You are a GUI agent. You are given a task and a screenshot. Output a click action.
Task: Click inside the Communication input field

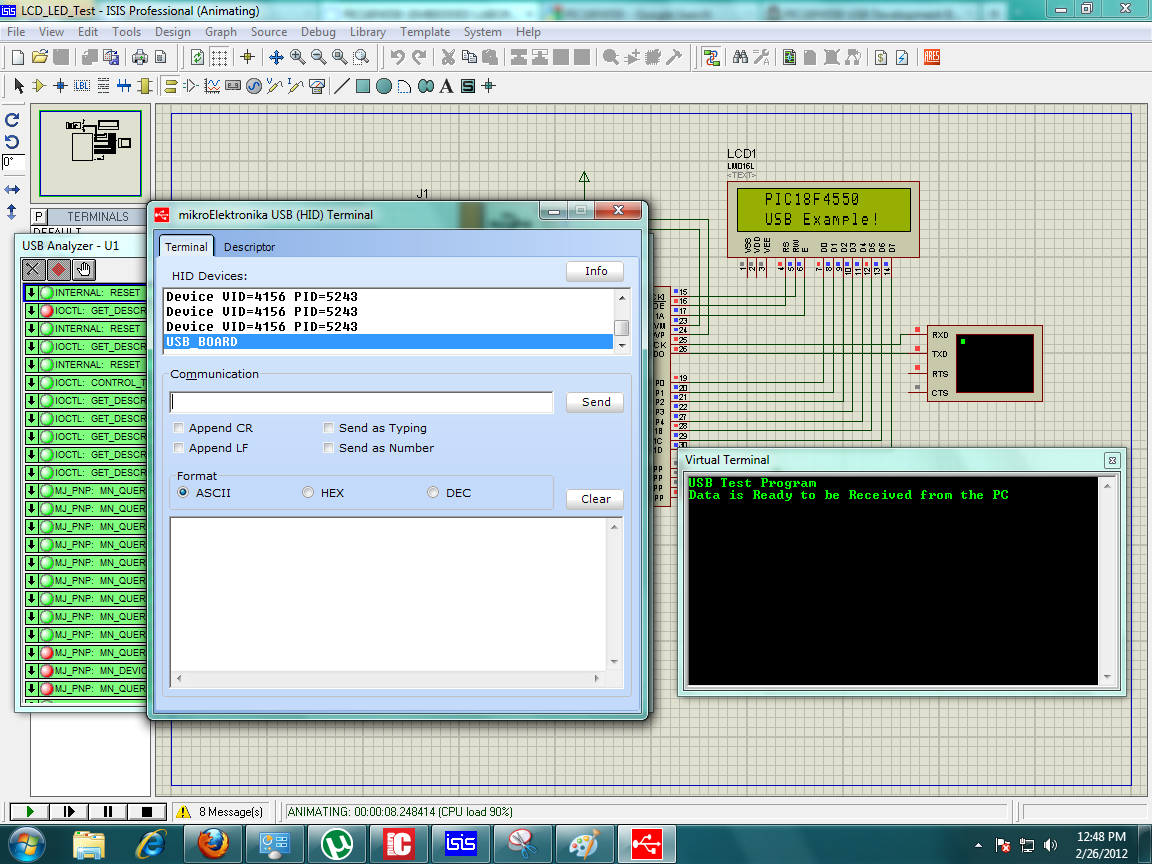(360, 402)
